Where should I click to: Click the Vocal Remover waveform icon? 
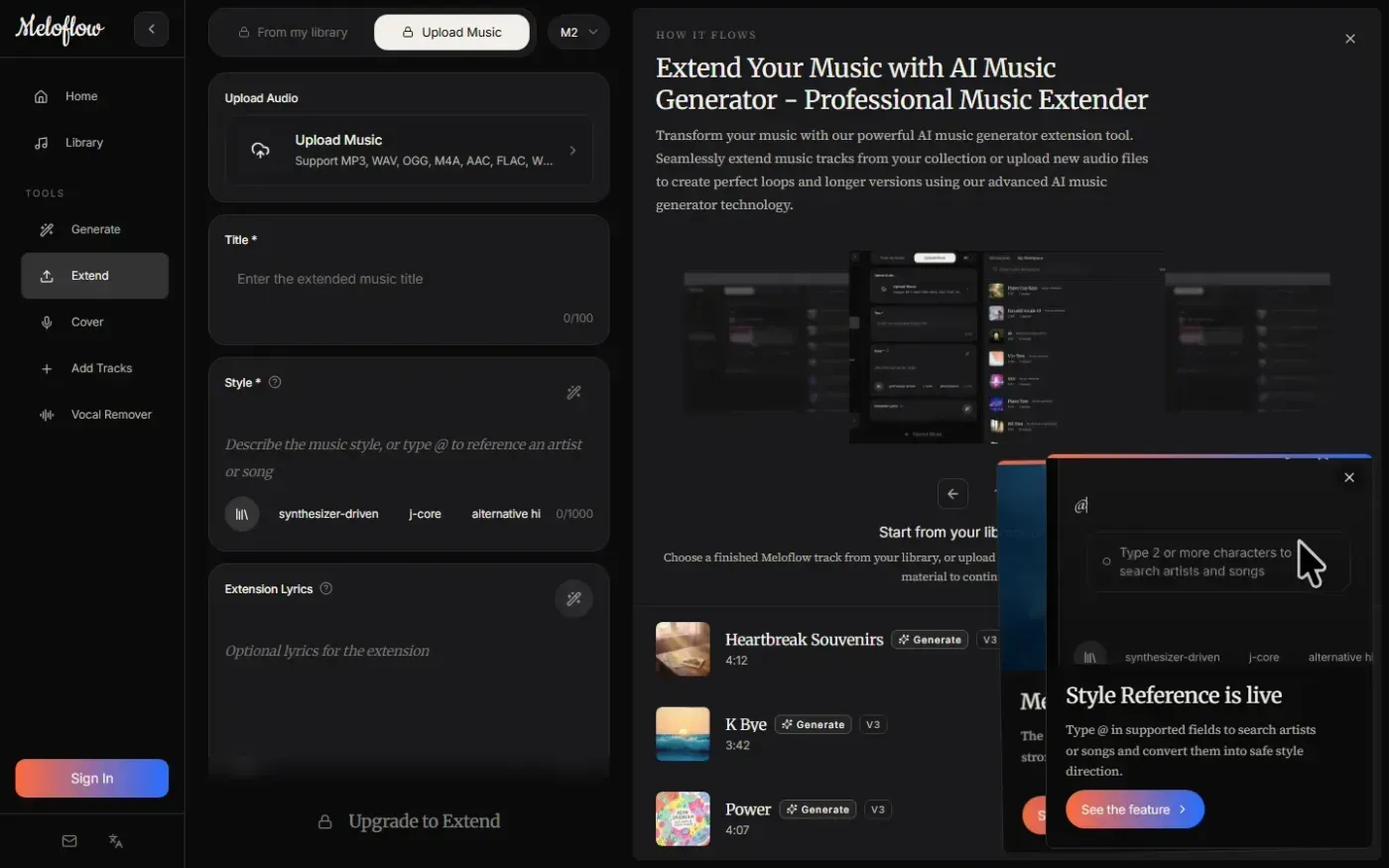(47, 415)
